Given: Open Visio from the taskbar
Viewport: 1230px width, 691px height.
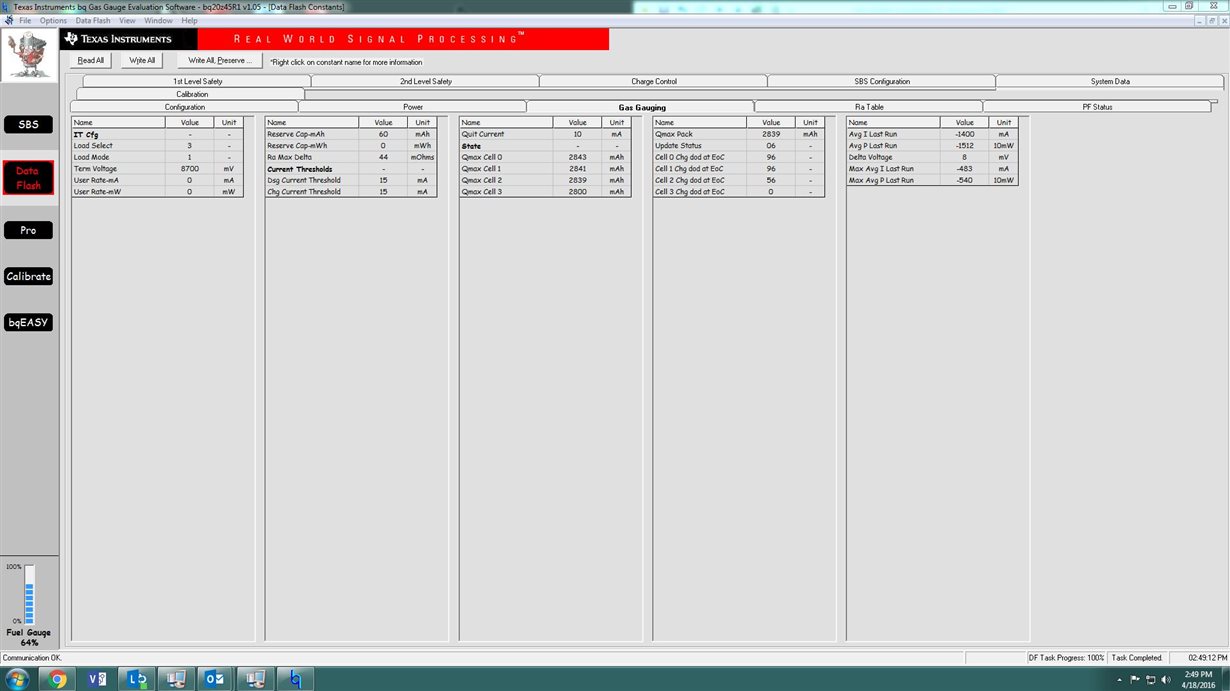Looking at the screenshot, I should coord(98,679).
